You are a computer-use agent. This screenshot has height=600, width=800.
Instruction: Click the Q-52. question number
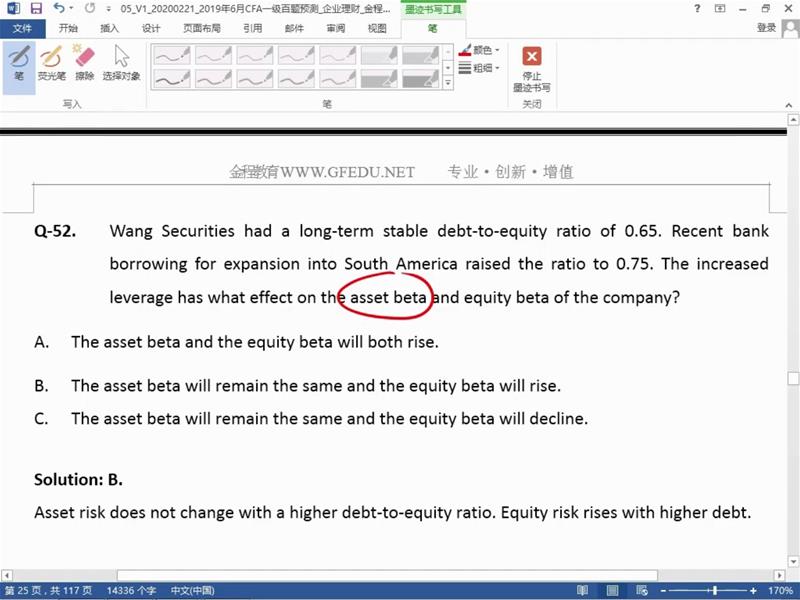pyautogui.click(x=55, y=231)
